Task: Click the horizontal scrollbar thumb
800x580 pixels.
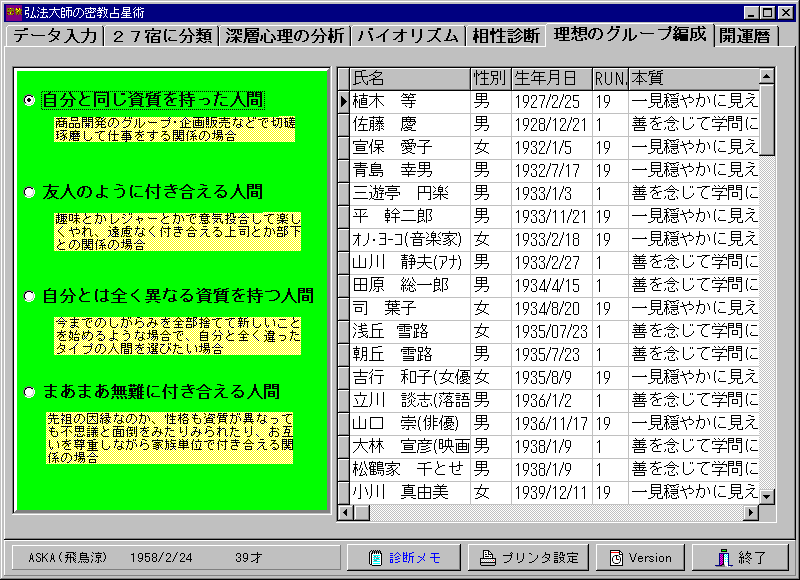Action: (362, 512)
